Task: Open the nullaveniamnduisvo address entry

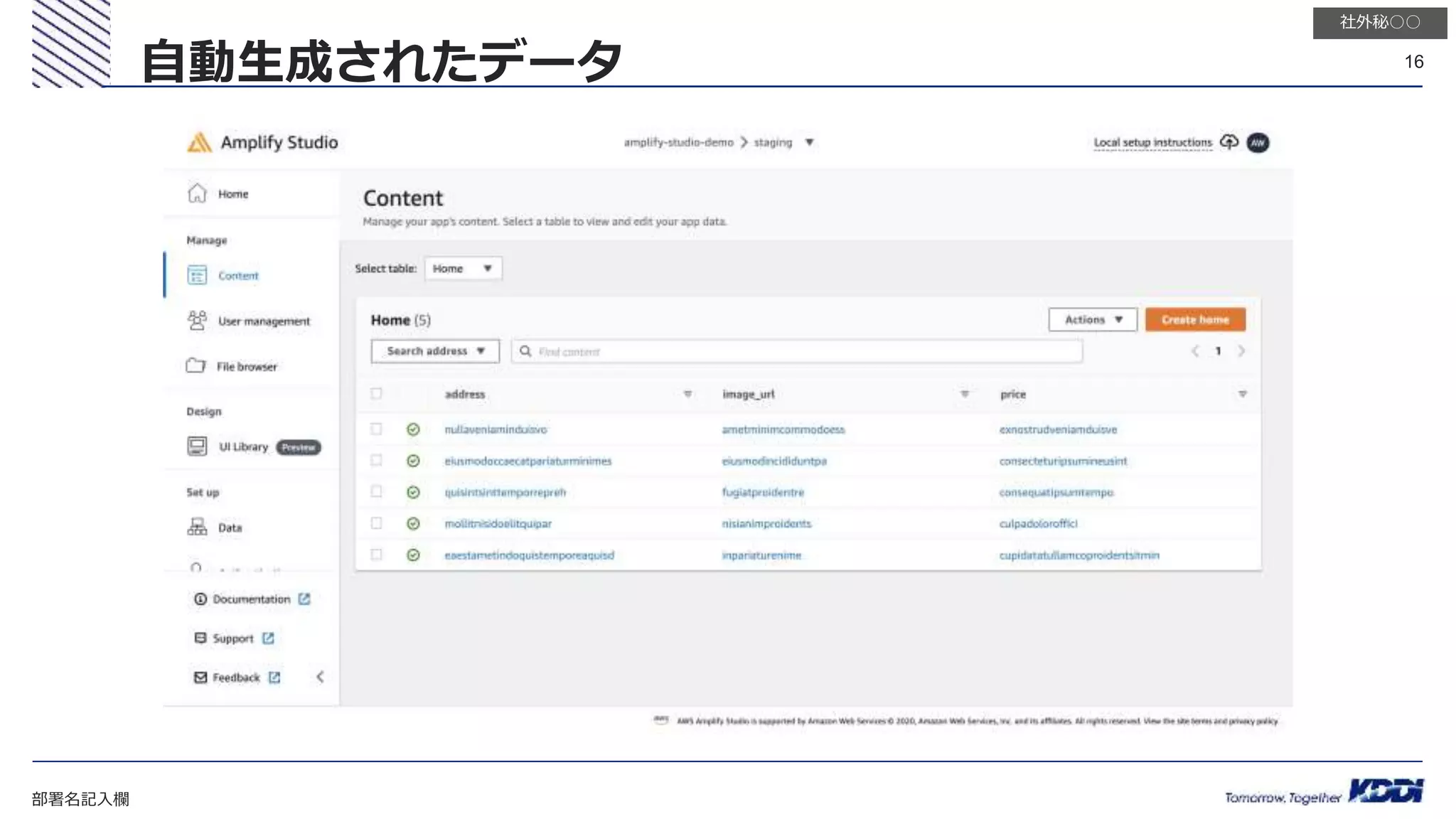Action: [x=496, y=429]
